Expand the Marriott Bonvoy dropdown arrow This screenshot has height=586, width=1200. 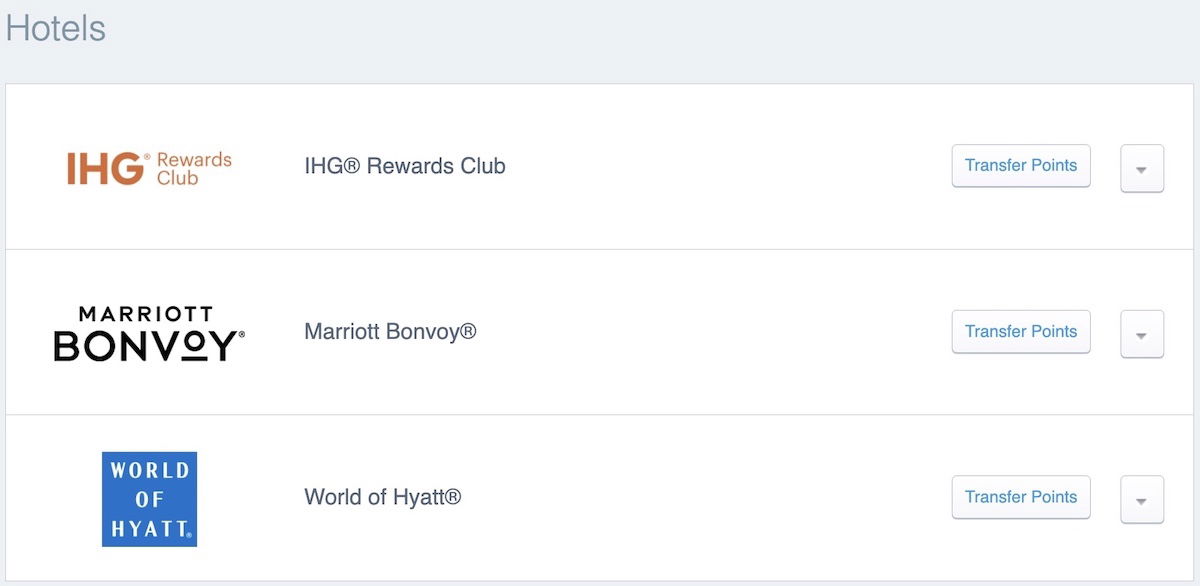coord(1142,334)
